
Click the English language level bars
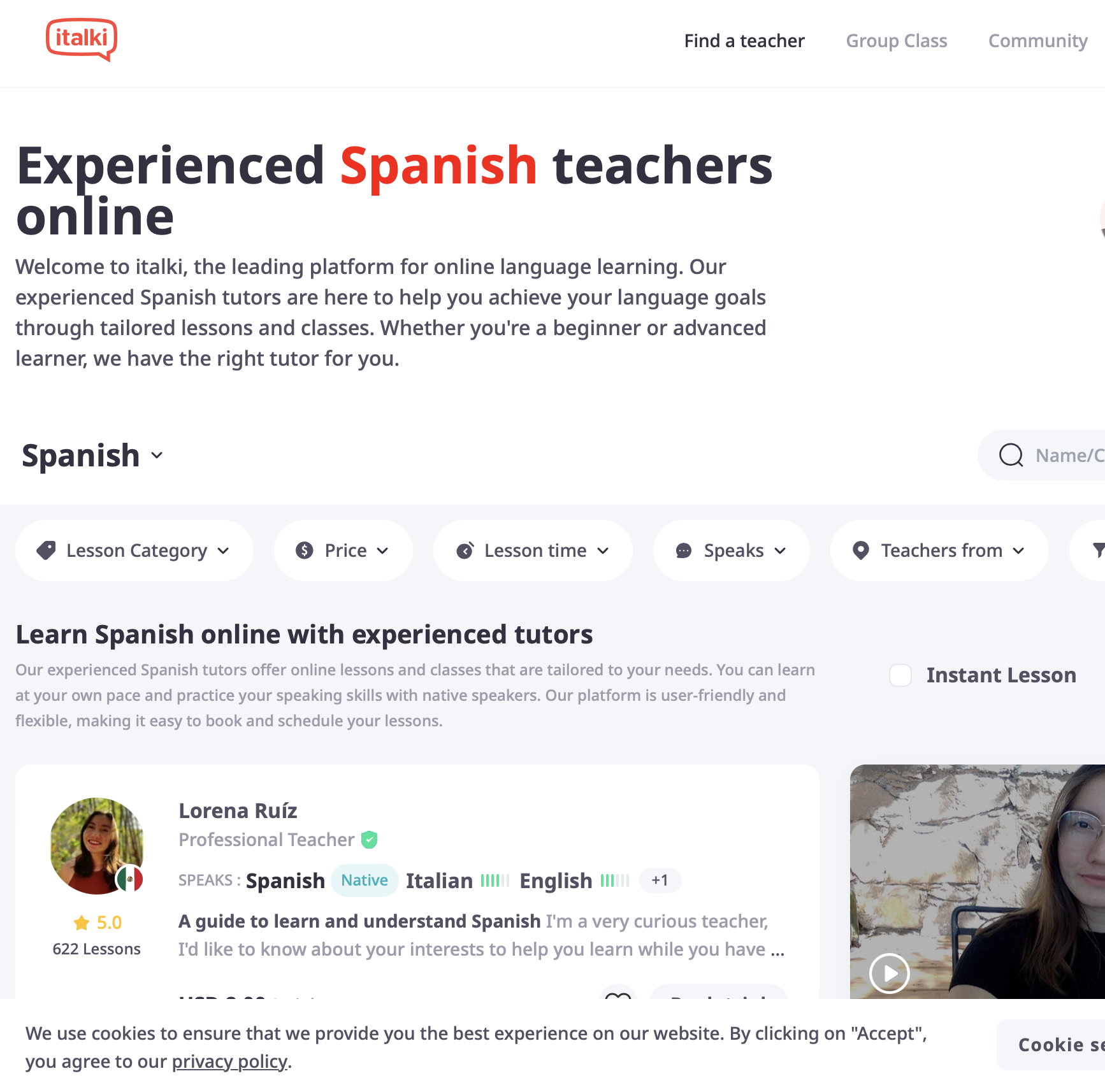(615, 880)
